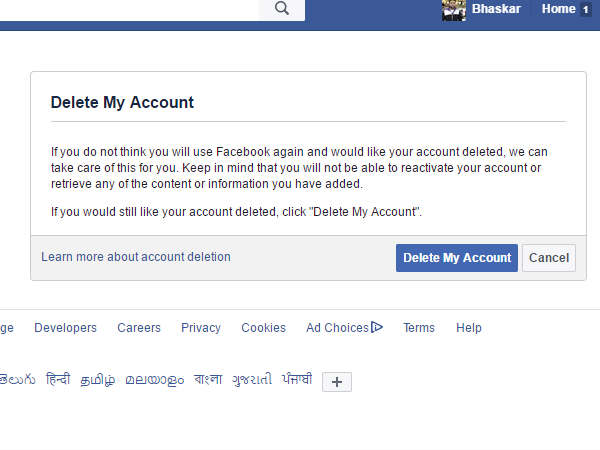Open the Terms footer link
The height and width of the screenshot is (450, 600).
(x=419, y=328)
